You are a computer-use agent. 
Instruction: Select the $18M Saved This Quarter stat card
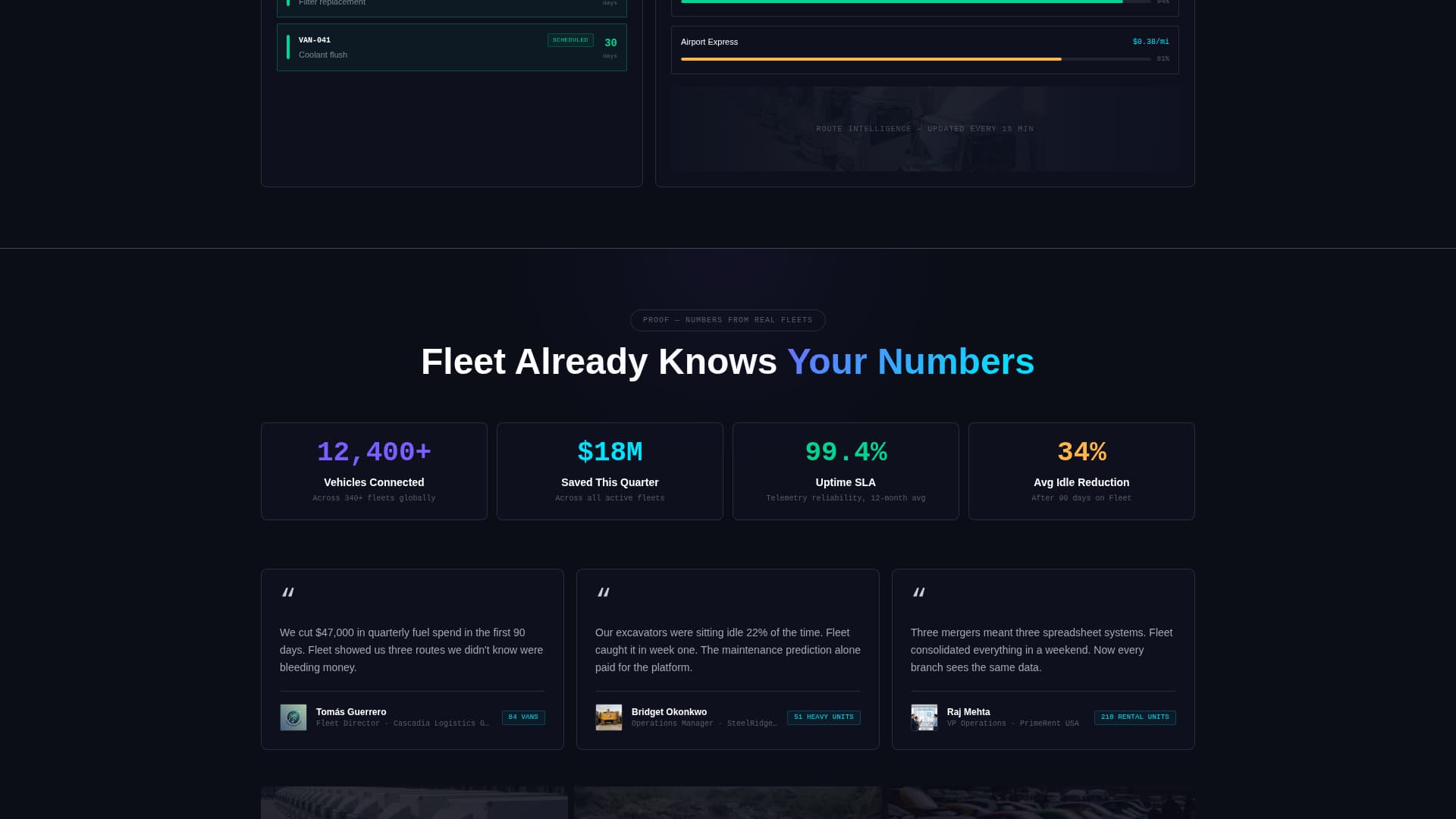pos(610,470)
